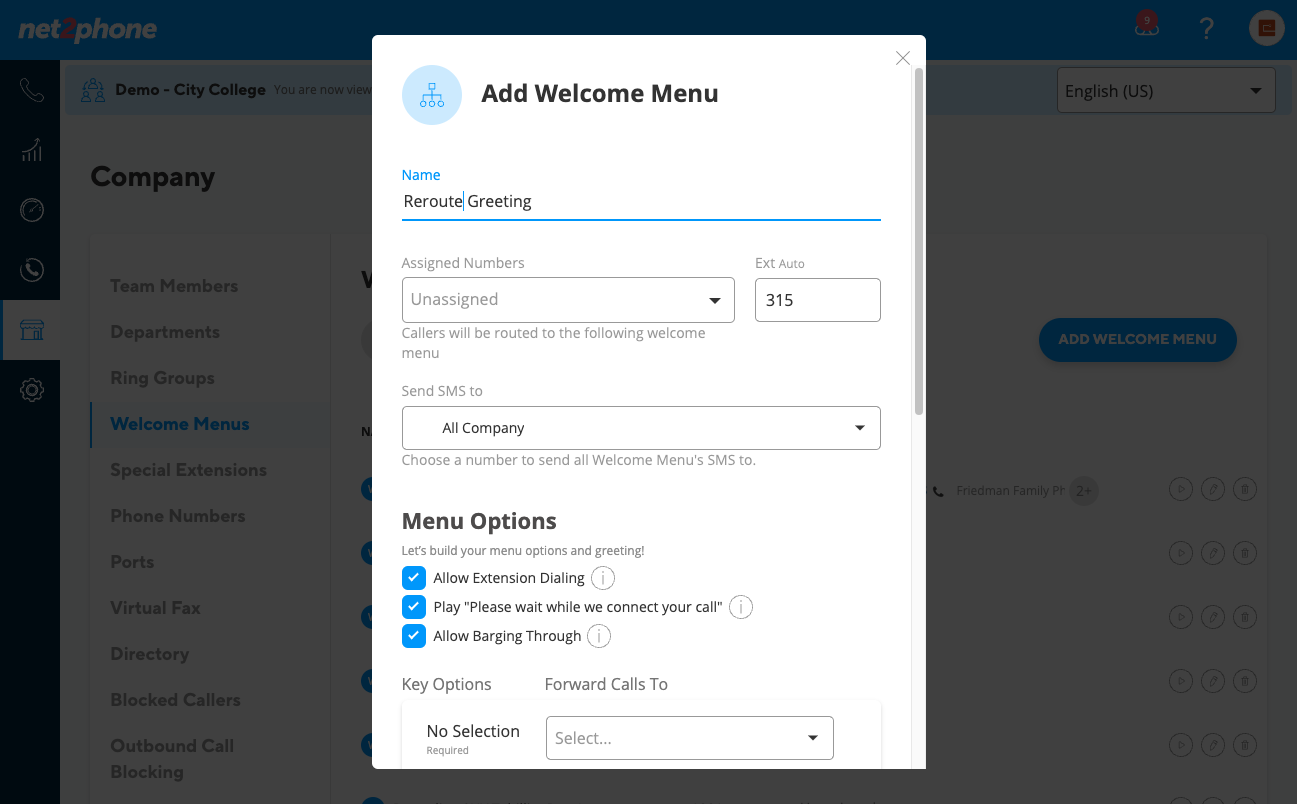The width and height of the screenshot is (1297, 804).
Task: Open the Calls phone icon in left sidebar
Action: 32,91
